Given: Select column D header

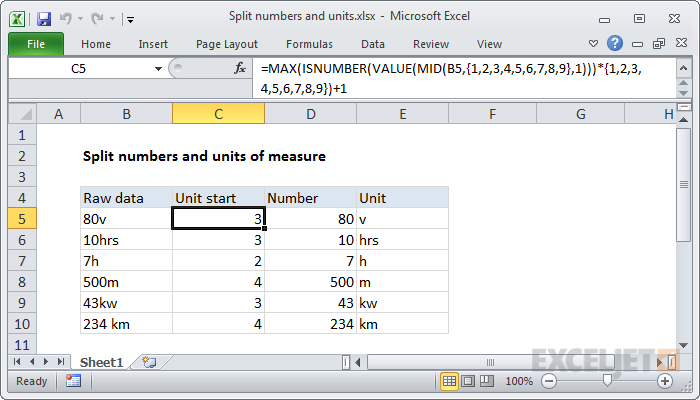Looking at the screenshot, I should click(x=311, y=114).
